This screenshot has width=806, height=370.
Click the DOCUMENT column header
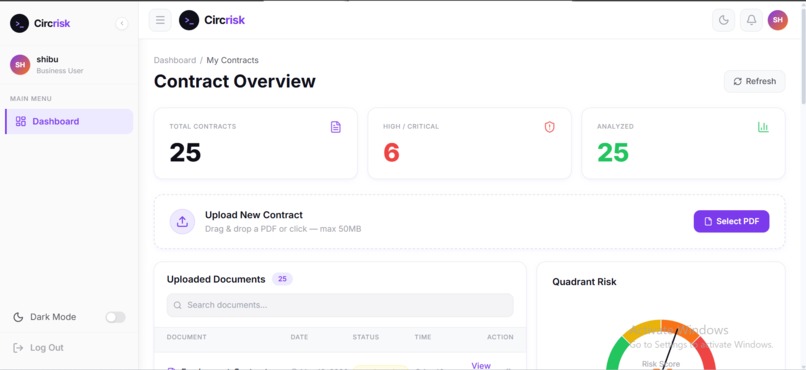187,337
